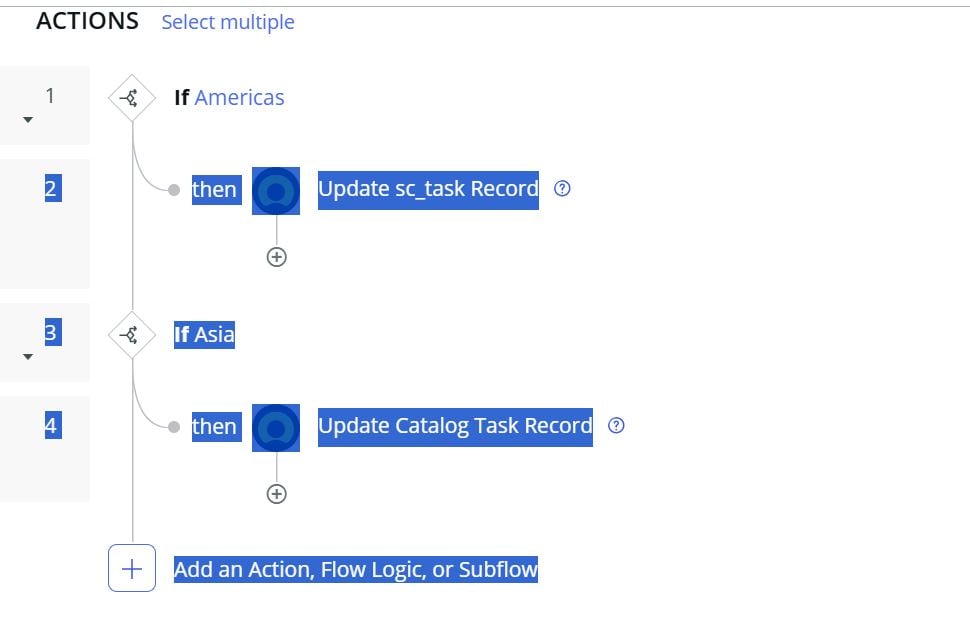Click Add an Action, Flow Logic, or Subflow
The image size is (970, 623).
356,570
